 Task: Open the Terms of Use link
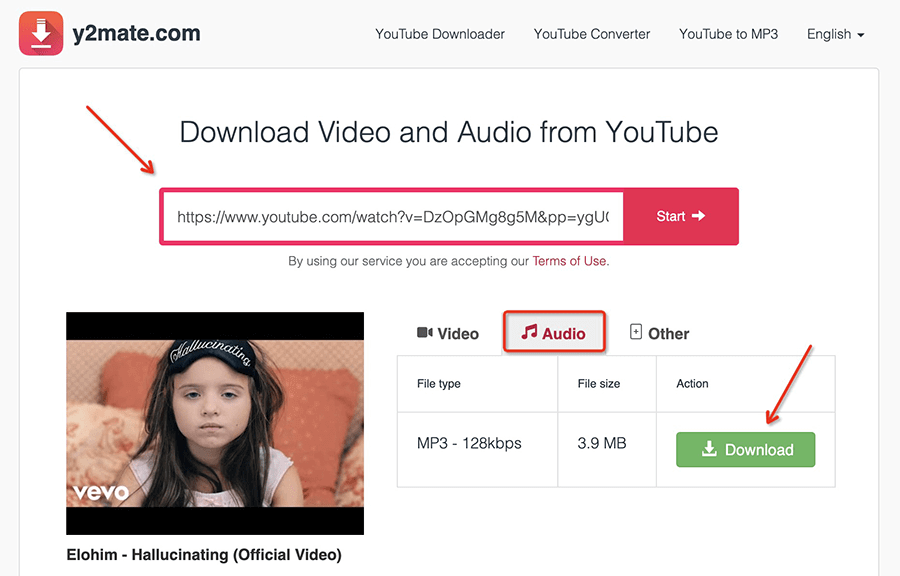[x=569, y=261]
